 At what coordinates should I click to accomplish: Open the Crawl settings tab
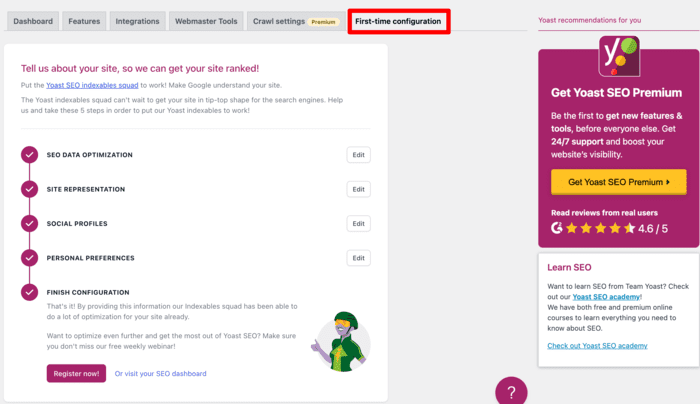coord(296,21)
